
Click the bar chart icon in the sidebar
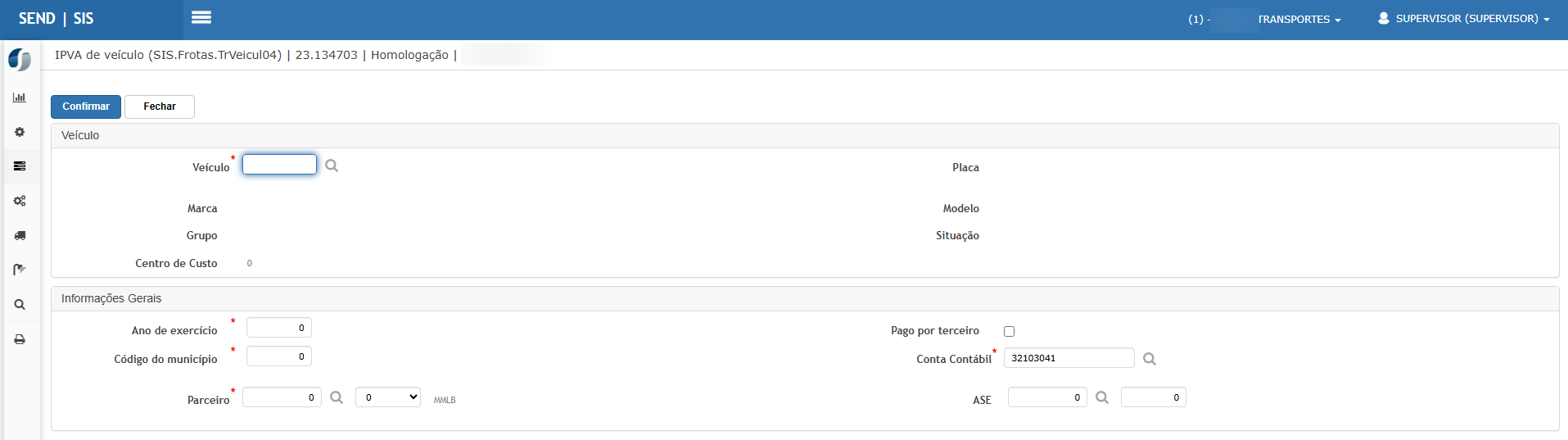20,98
